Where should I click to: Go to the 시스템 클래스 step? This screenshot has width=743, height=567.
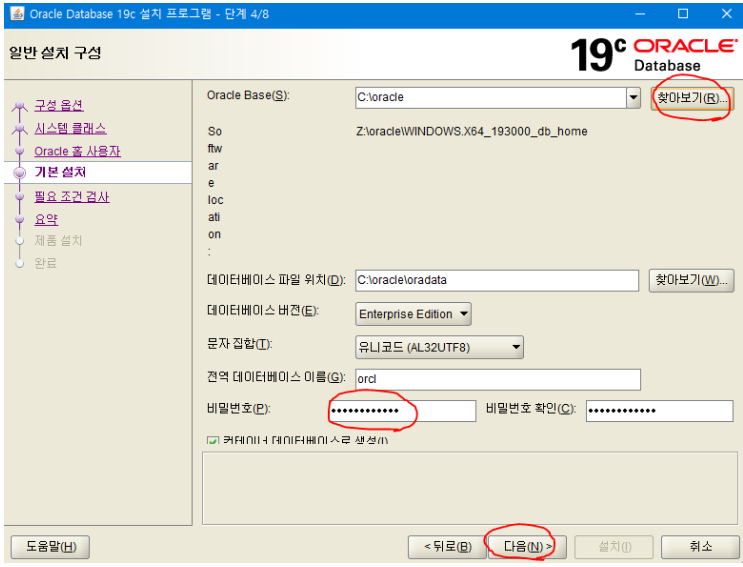(70, 128)
